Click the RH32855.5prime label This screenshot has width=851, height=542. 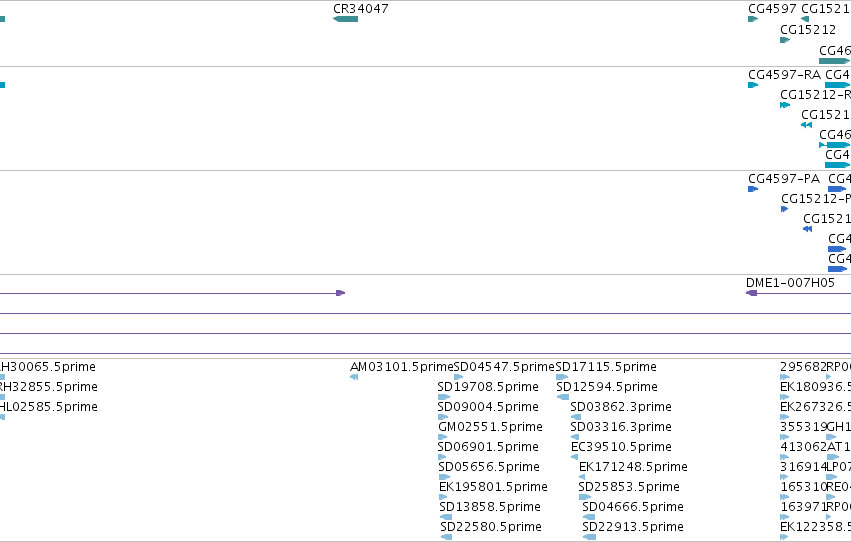(49, 387)
